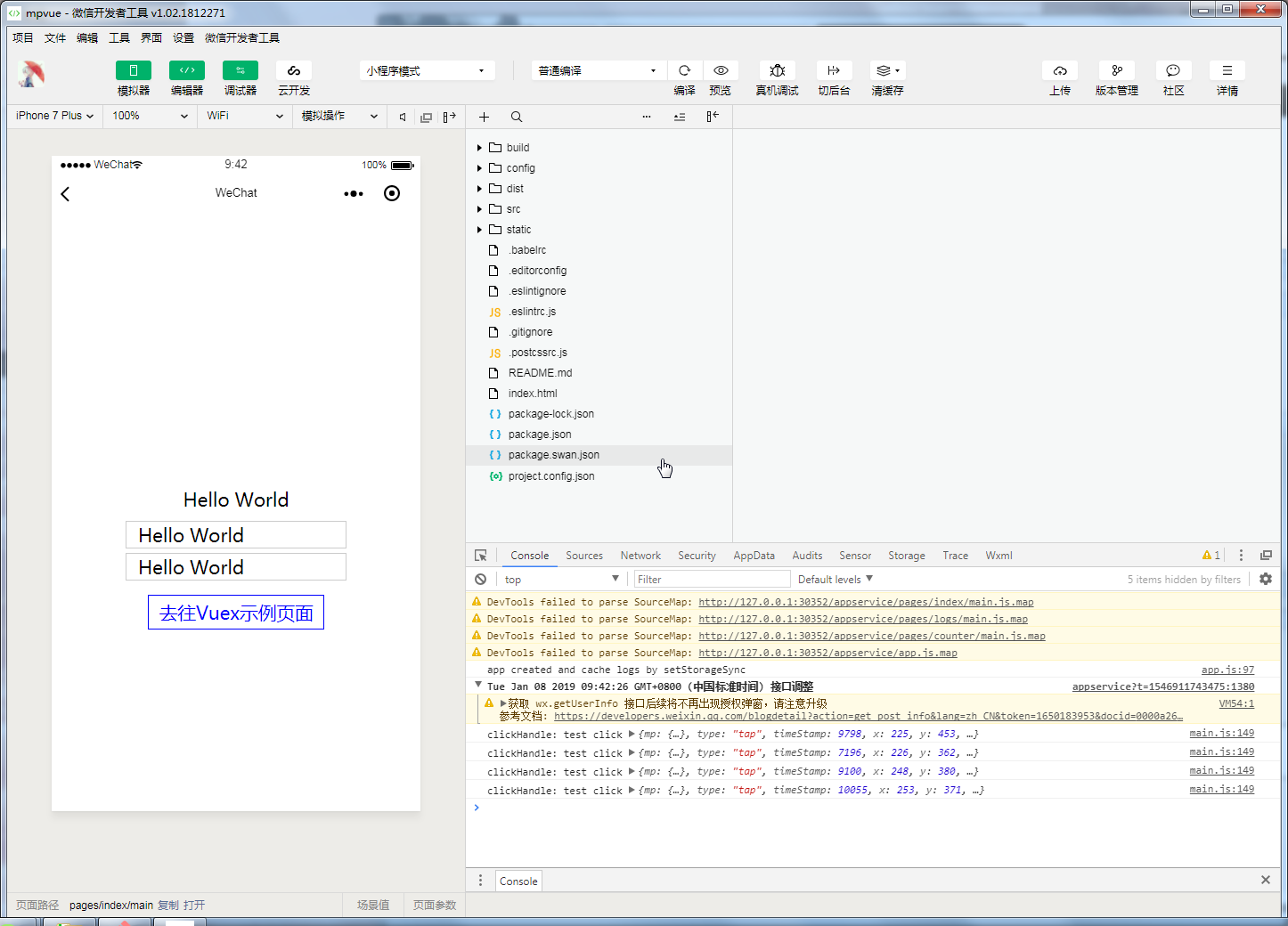Screen dimensions: 1288x926
Task: Click the console Filter input field
Action: (x=713, y=580)
